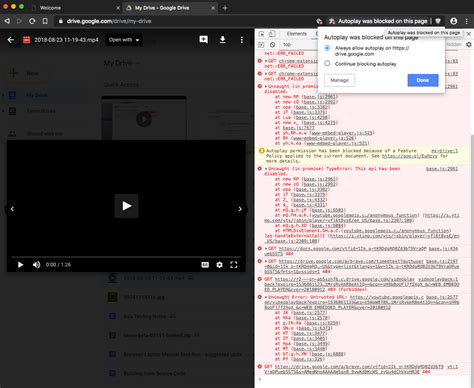Screen dimensions: 474x388
Task: Click the Done button in autoplay popup
Action: 423,80
